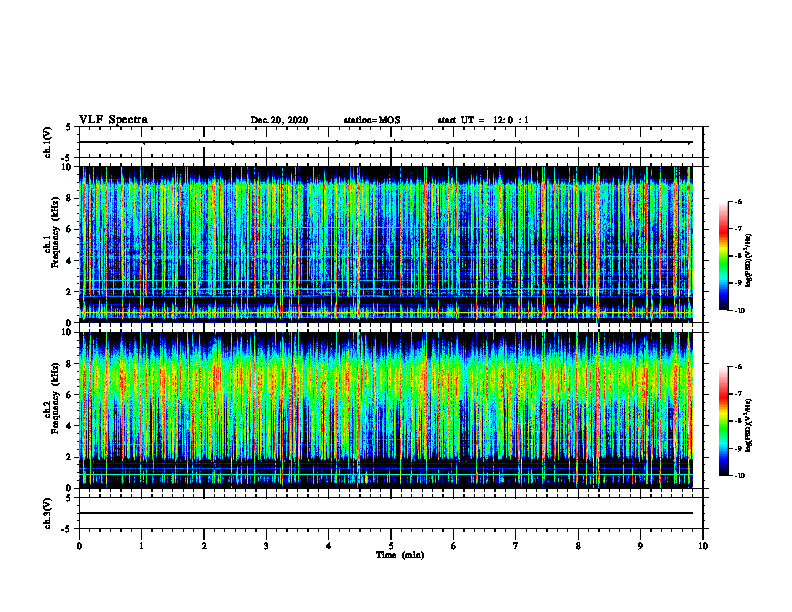Click the ch.3(V) flat waveform line
The image size is (792, 612).
point(386,513)
